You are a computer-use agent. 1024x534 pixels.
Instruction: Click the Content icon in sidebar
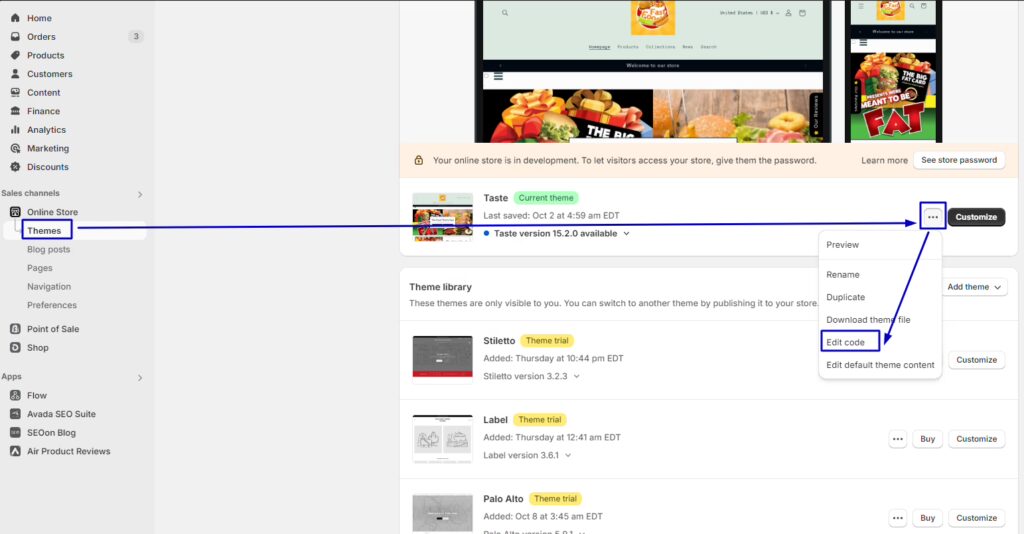click(x=15, y=93)
